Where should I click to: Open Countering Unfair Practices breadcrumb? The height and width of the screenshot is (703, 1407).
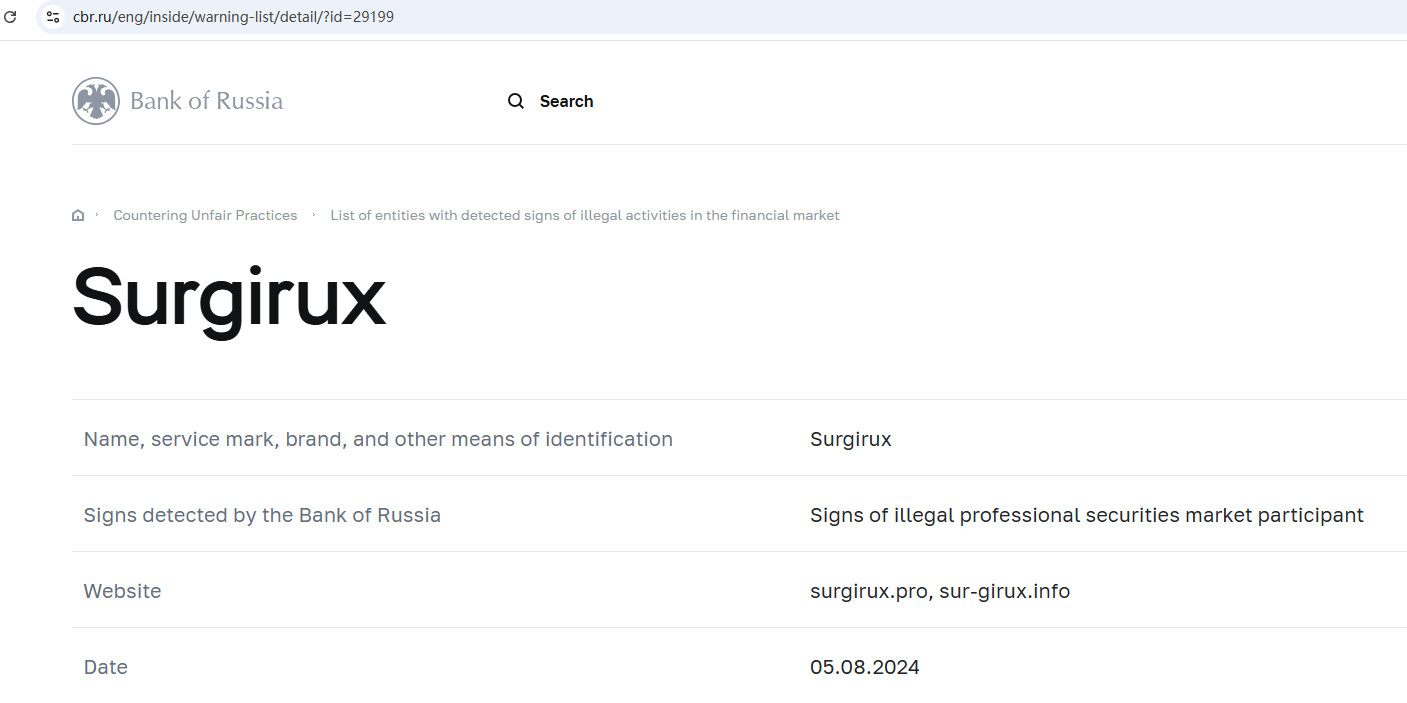[205, 215]
